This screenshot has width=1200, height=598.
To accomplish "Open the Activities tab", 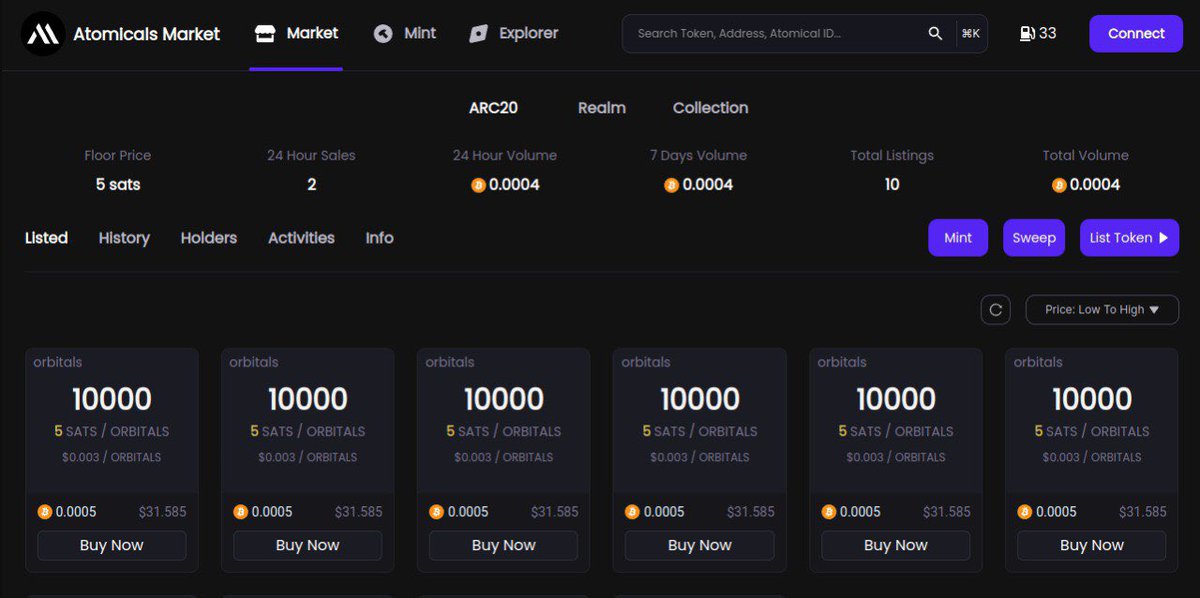I will pyautogui.click(x=301, y=238).
